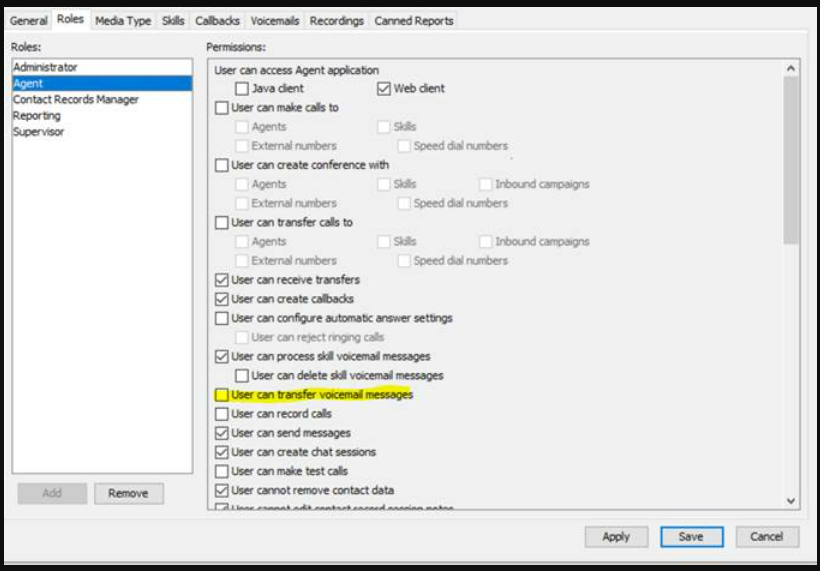The width and height of the screenshot is (820, 571).
Task: Click the permissions list scroll up arrow
Action: [x=791, y=68]
